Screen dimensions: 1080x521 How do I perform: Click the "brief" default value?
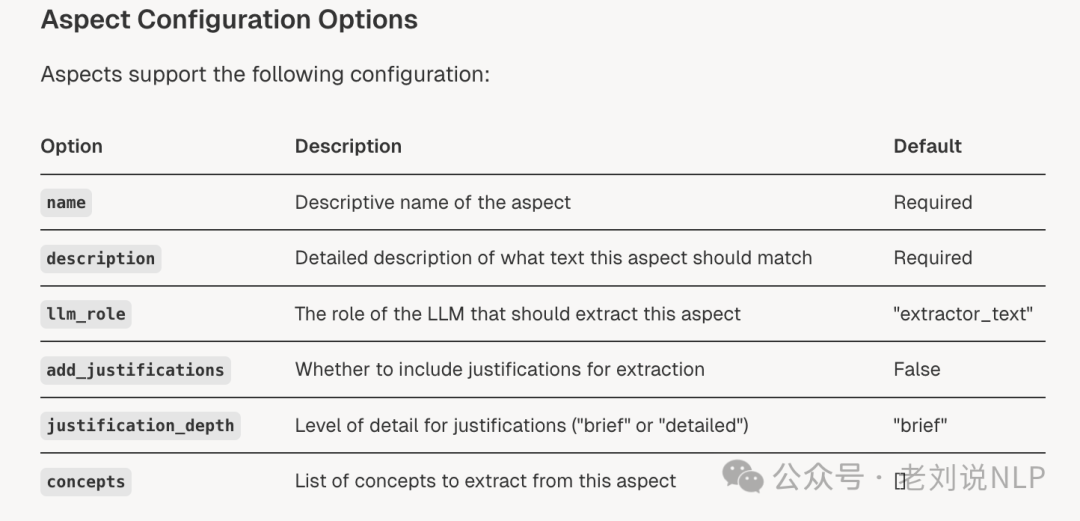[x=920, y=425]
